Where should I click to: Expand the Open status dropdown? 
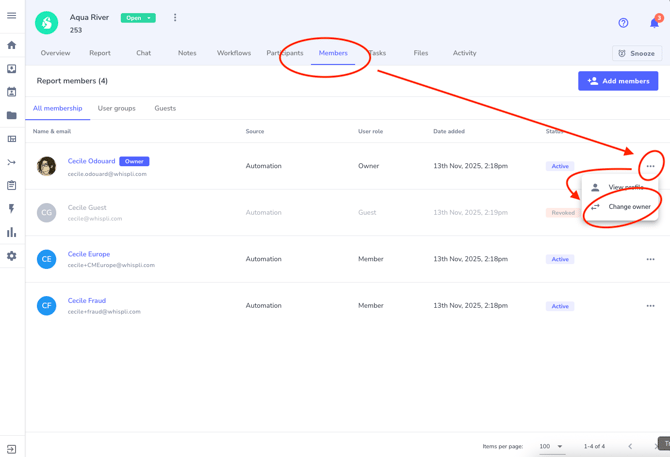(138, 18)
